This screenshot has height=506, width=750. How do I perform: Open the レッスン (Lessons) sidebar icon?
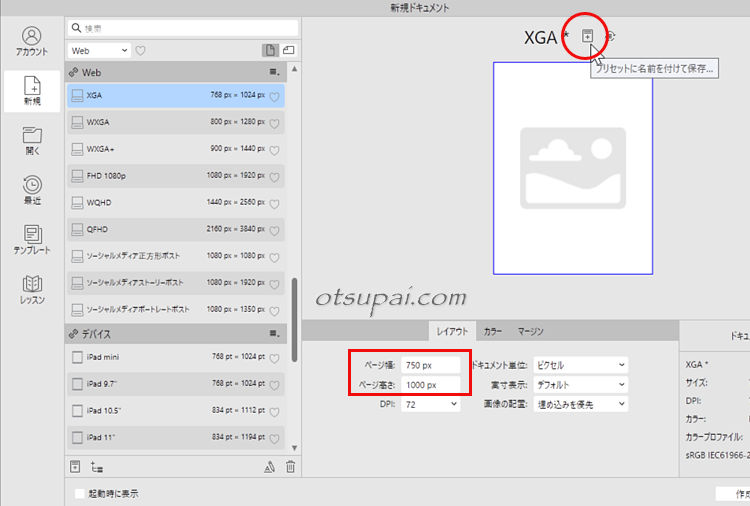(x=33, y=290)
